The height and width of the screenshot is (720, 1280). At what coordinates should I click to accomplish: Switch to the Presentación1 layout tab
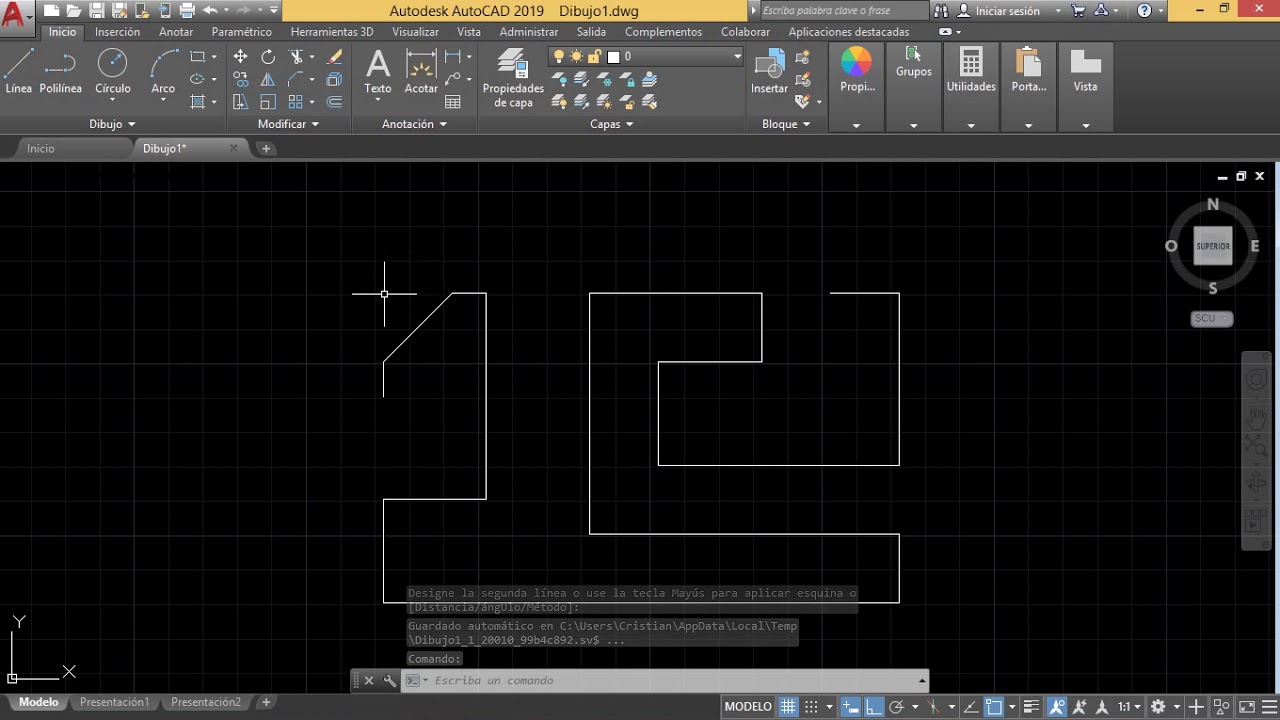114,702
